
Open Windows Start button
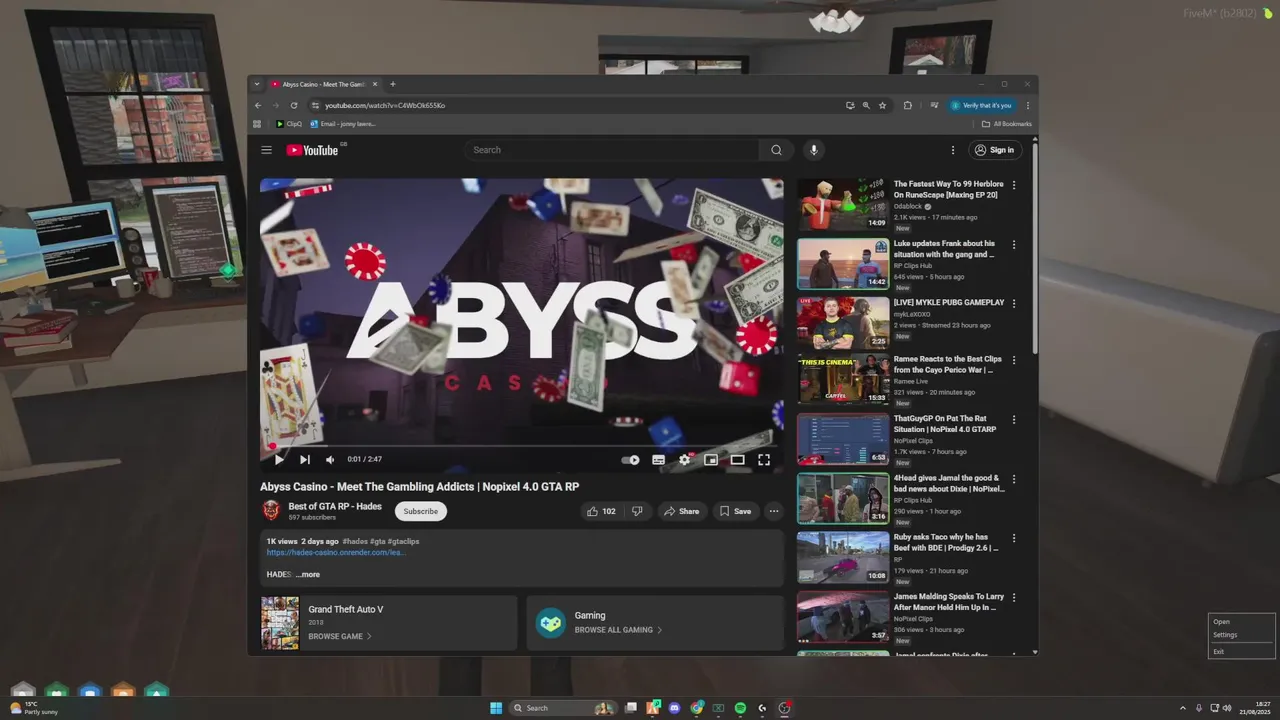click(x=496, y=708)
